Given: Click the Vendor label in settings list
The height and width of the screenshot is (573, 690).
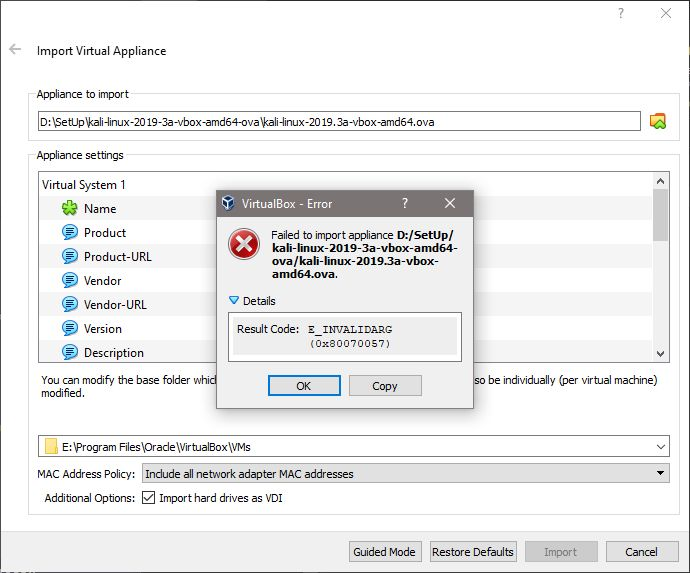Looking at the screenshot, I should point(103,281).
